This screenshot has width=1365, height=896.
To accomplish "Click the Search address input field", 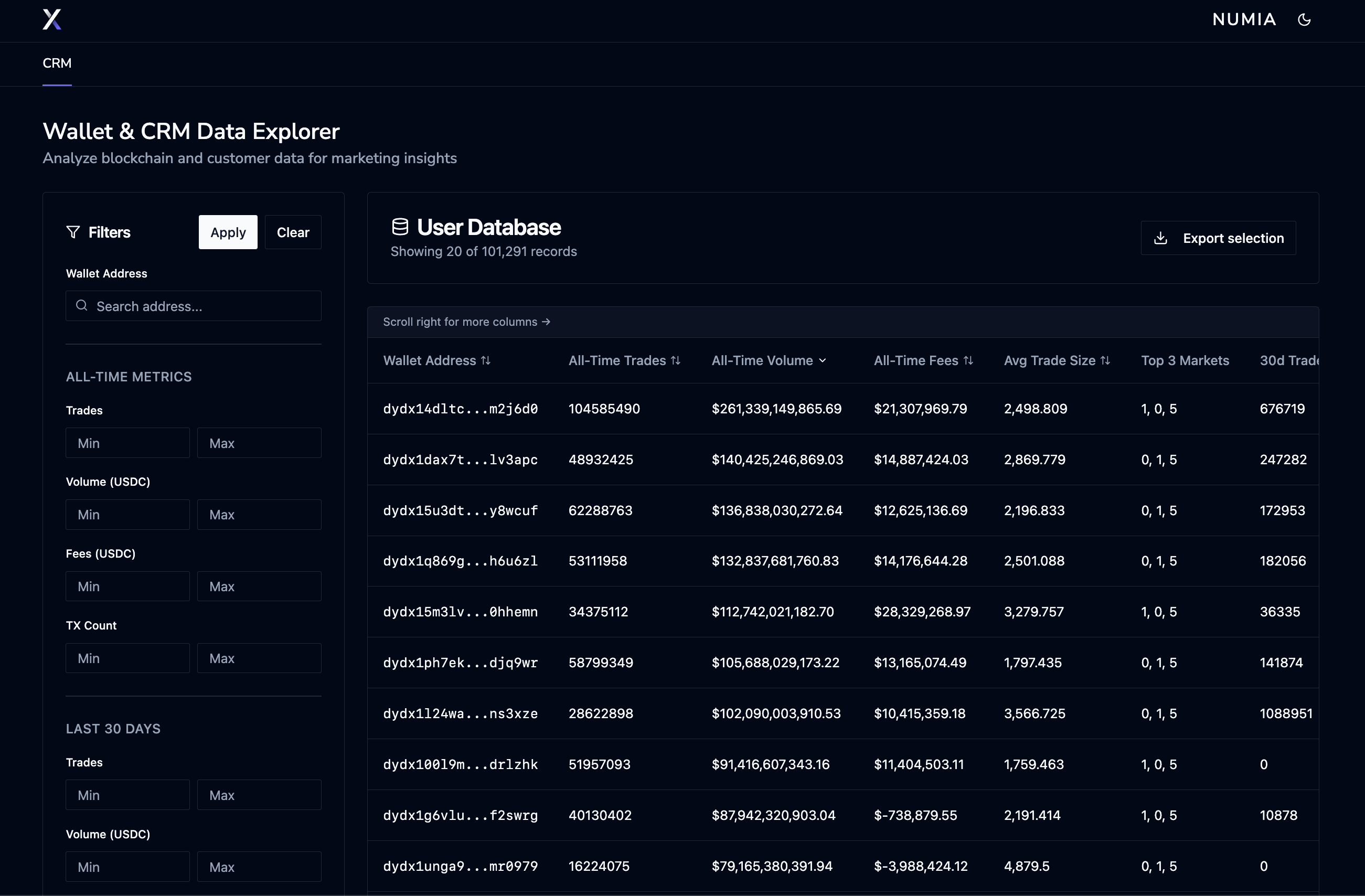I will pos(193,306).
